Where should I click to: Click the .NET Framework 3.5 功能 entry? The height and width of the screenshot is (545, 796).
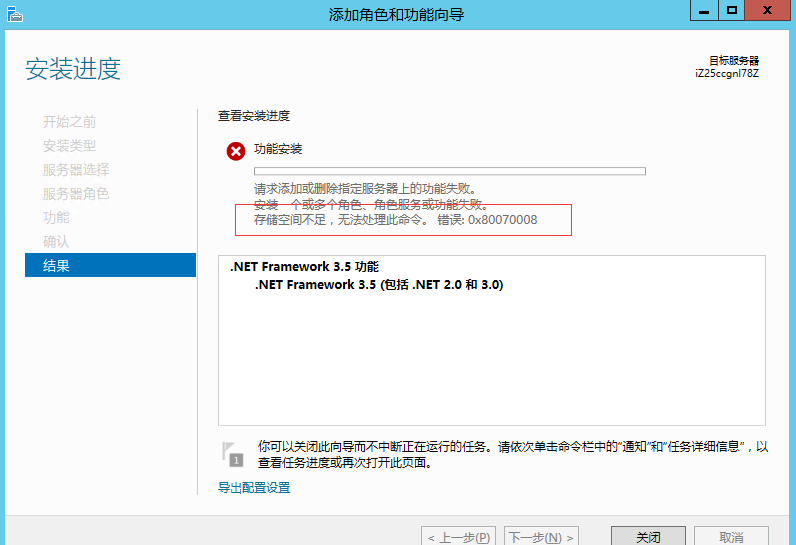point(304,266)
